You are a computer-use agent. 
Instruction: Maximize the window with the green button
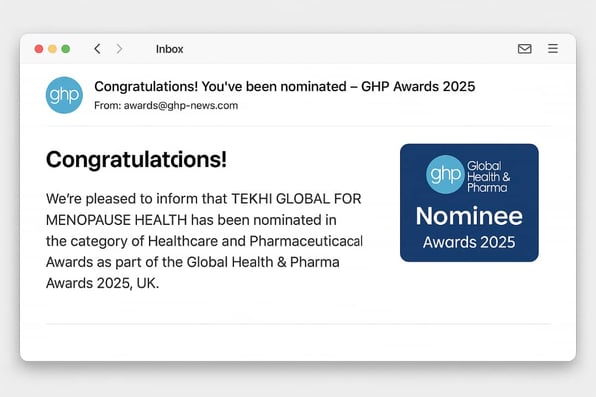(66, 49)
